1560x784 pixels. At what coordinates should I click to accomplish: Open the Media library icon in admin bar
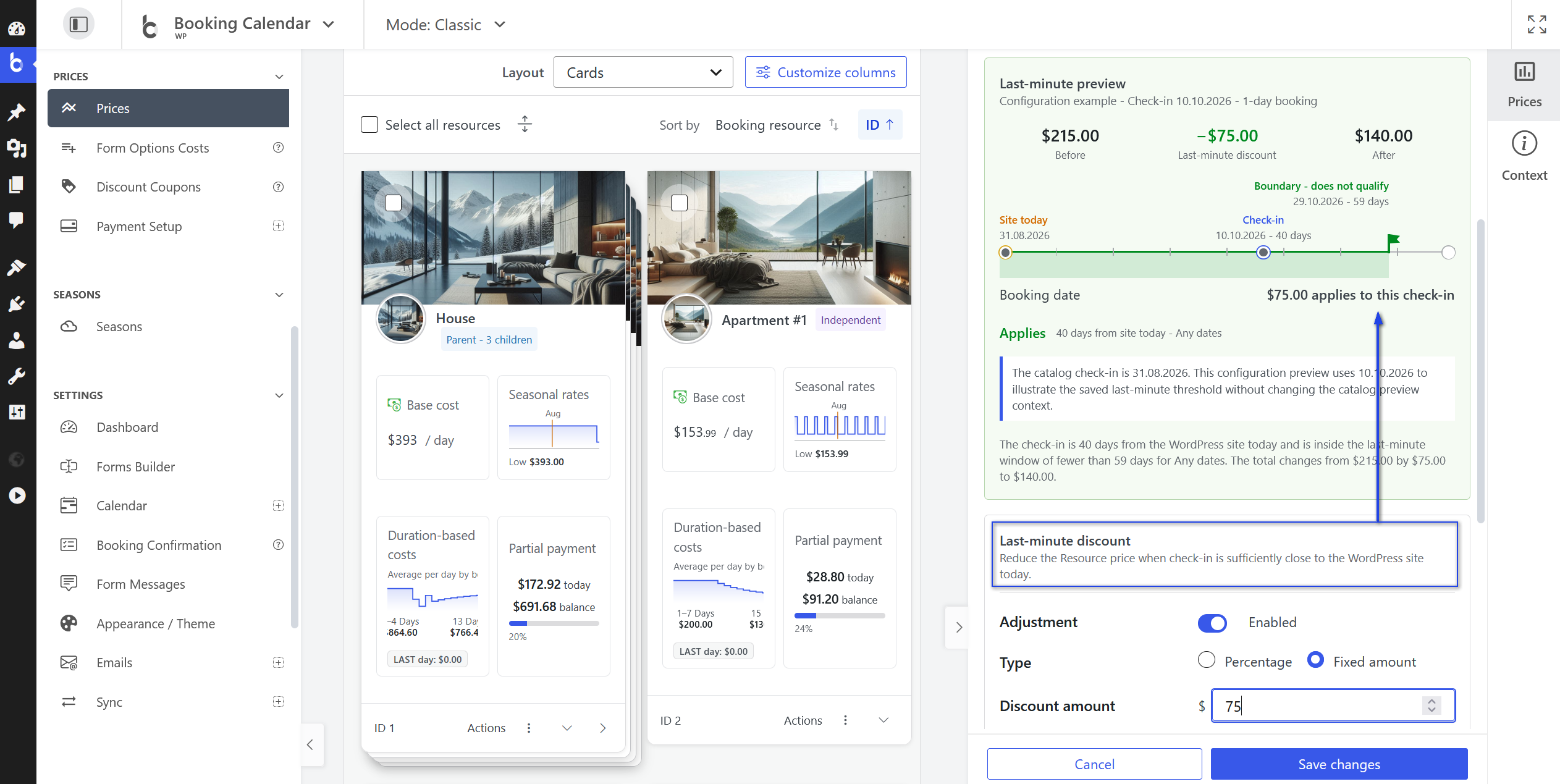17,148
